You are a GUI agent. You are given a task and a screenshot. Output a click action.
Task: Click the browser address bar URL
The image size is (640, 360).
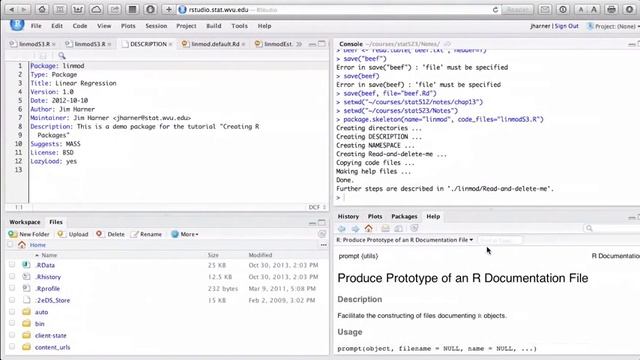[x=219, y=9]
